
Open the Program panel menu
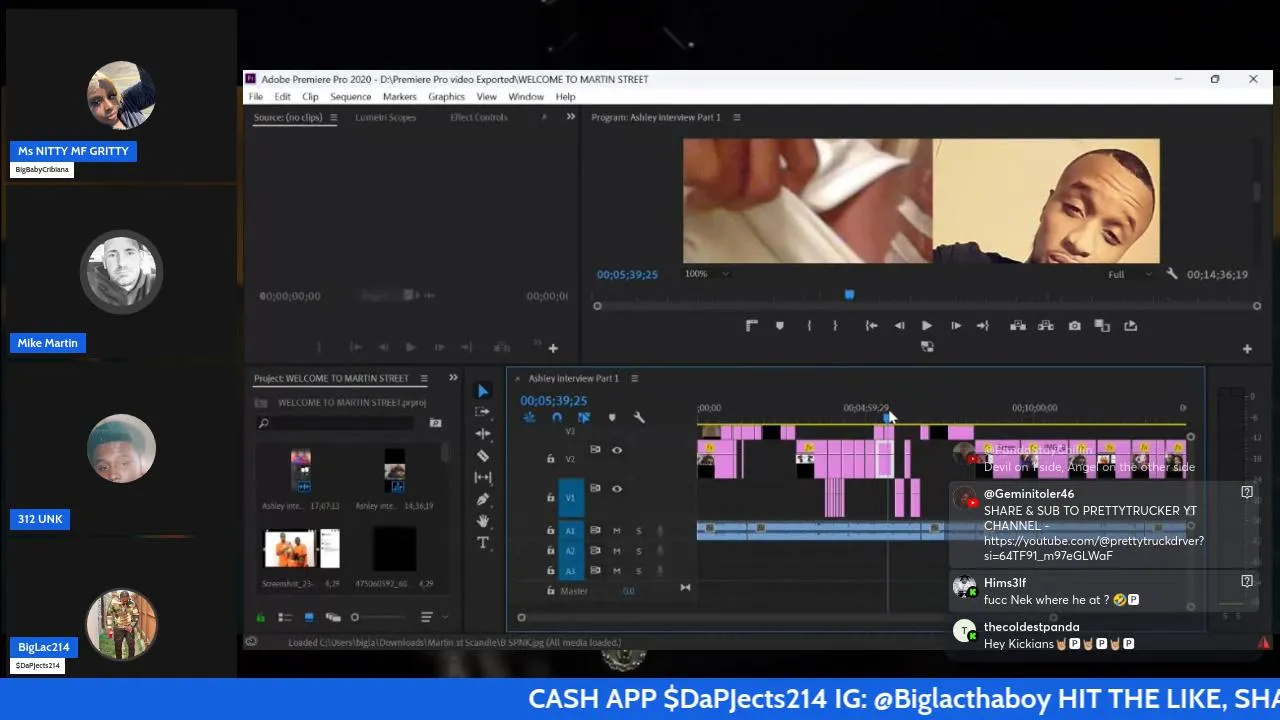point(737,118)
